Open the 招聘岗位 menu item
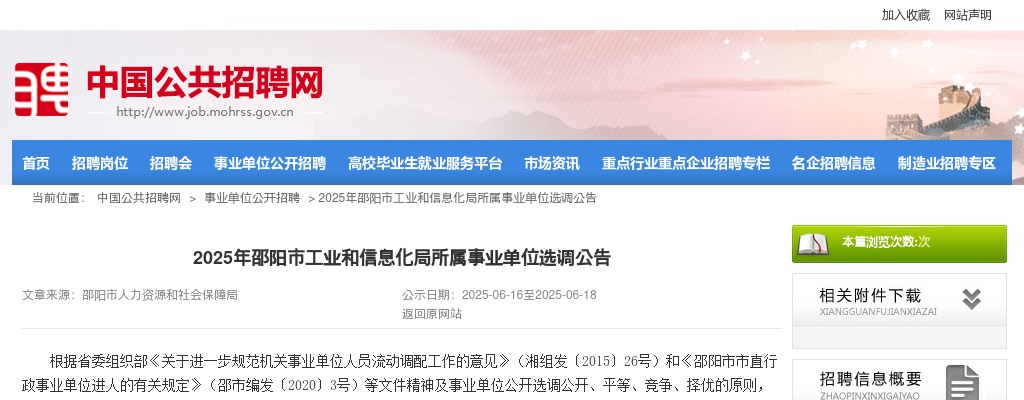The height and width of the screenshot is (400, 1024). point(100,163)
